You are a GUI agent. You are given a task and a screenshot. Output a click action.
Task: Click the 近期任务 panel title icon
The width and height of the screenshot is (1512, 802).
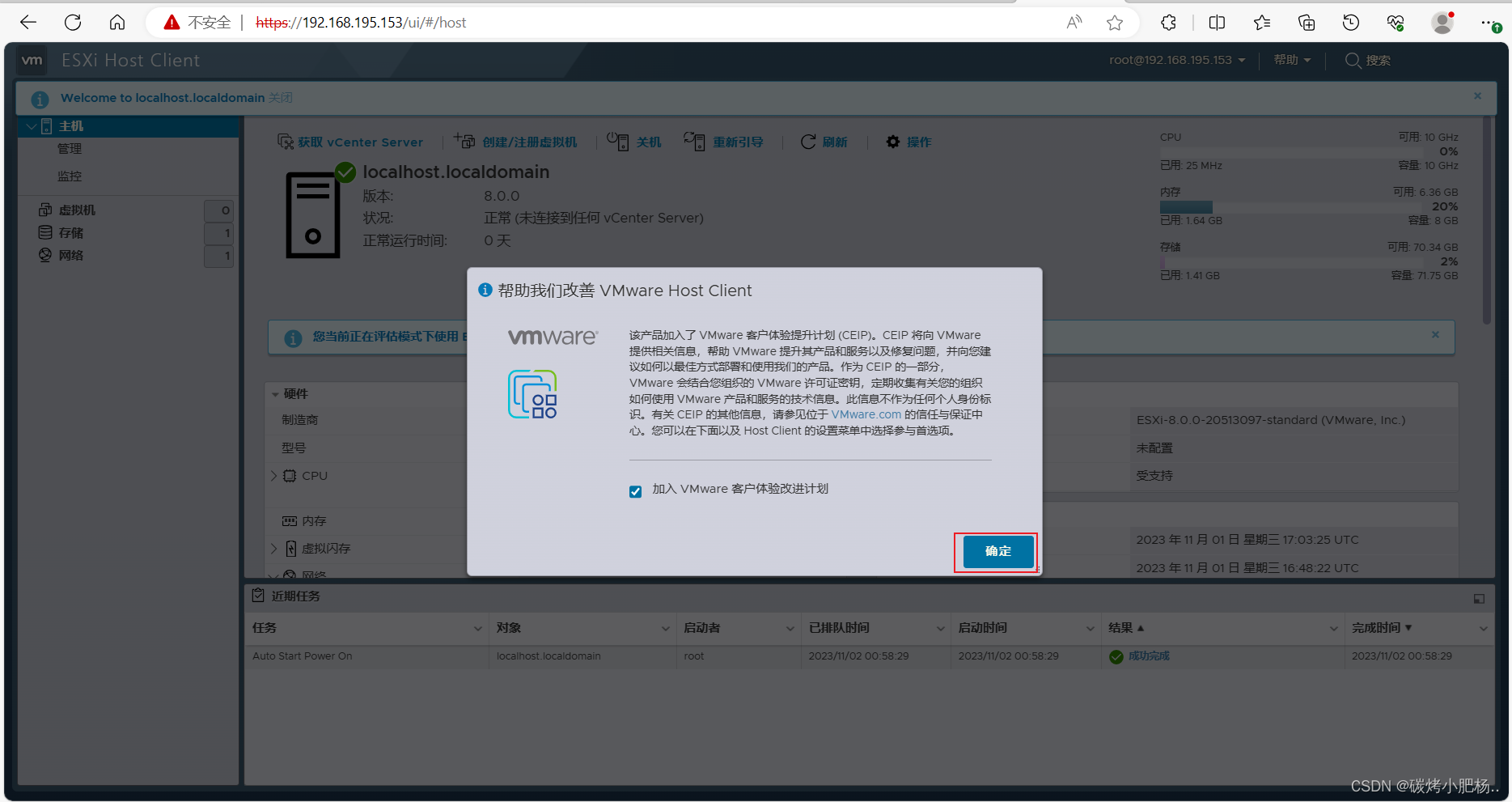(x=258, y=596)
